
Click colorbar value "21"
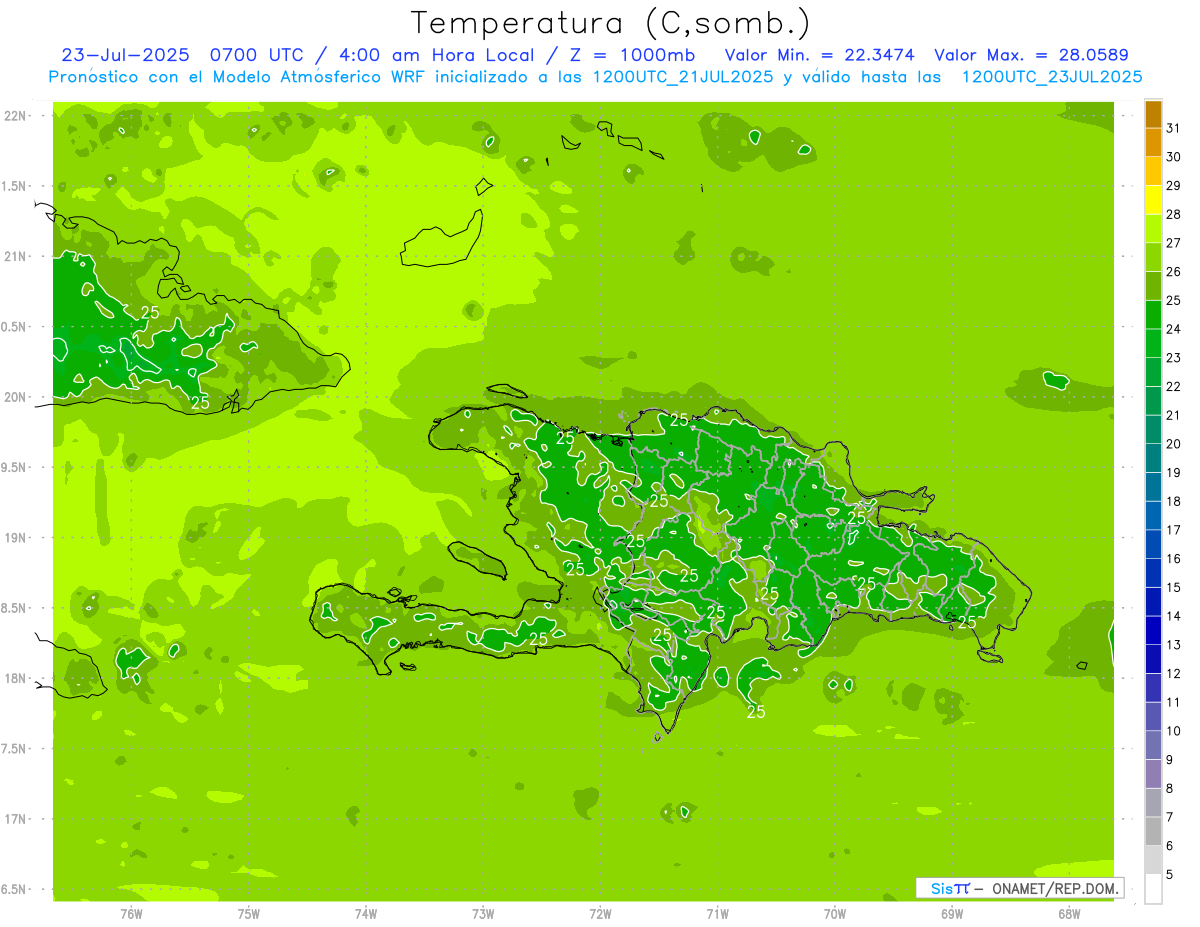1174,415
